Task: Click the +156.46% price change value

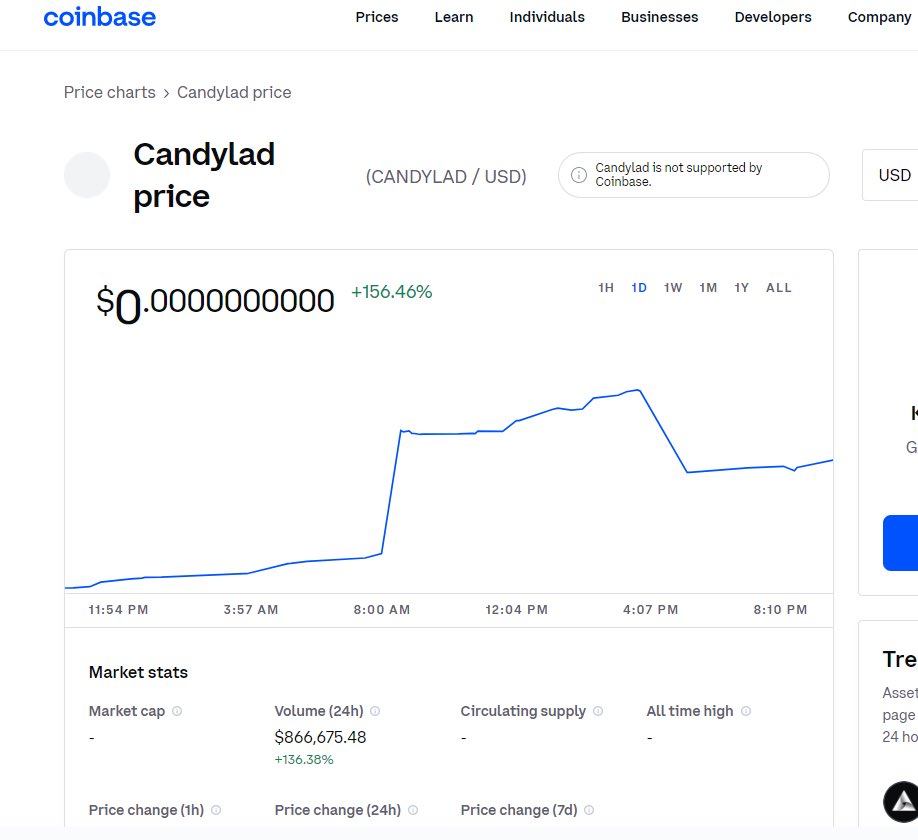Action: click(x=391, y=292)
